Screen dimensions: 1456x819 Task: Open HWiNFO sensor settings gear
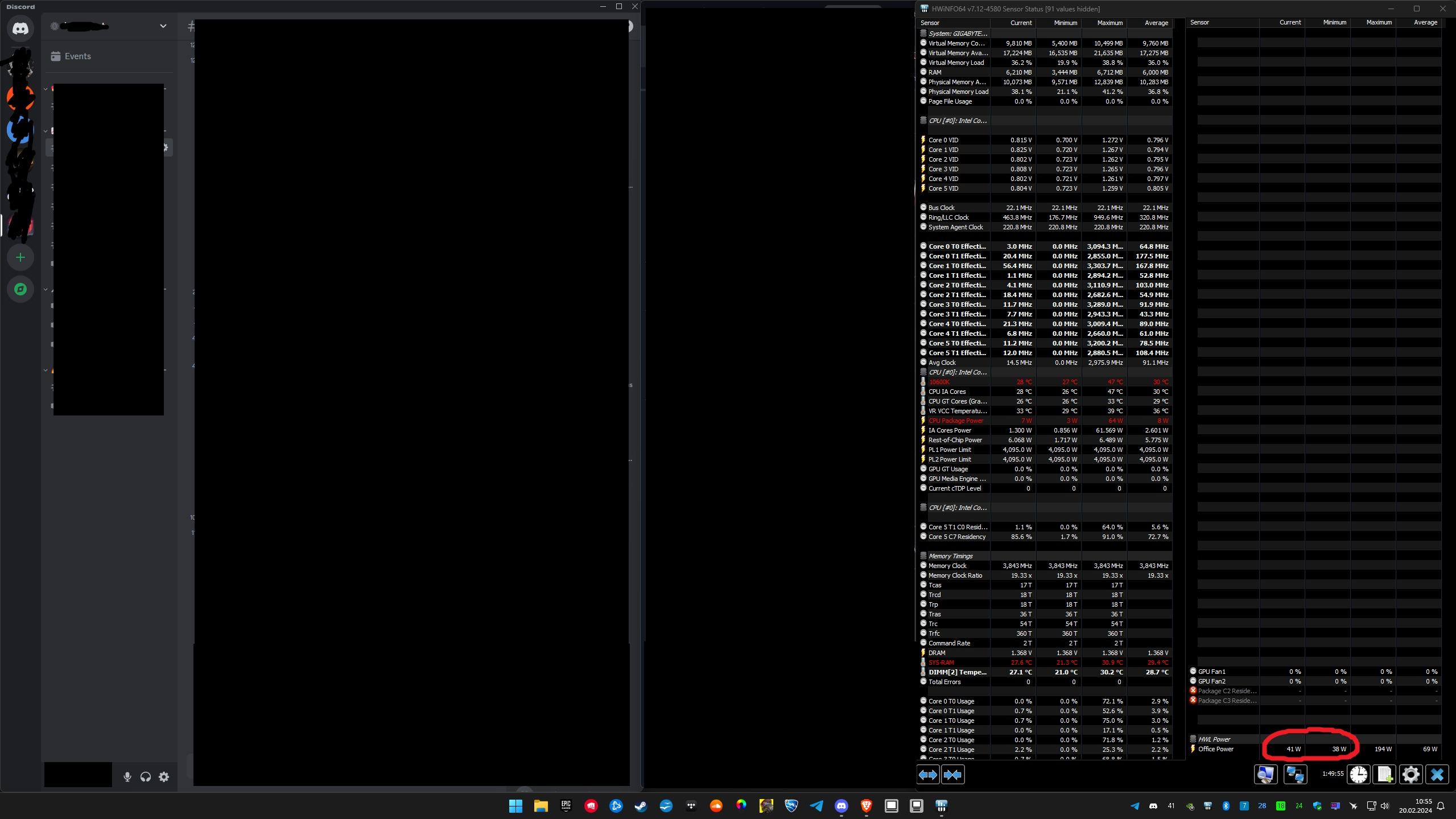1410,774
